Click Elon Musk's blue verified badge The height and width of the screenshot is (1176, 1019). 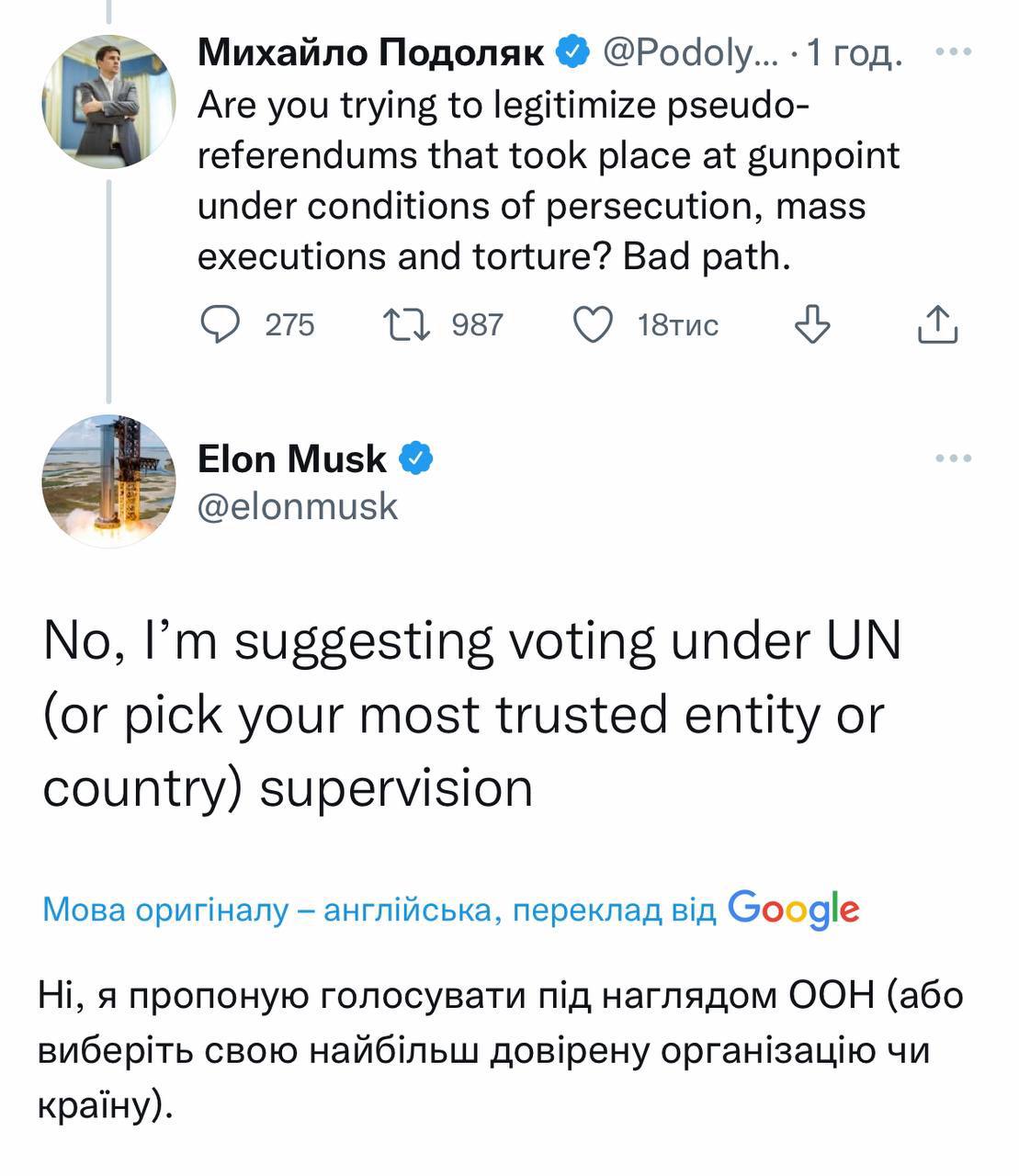tap(415, 458)
